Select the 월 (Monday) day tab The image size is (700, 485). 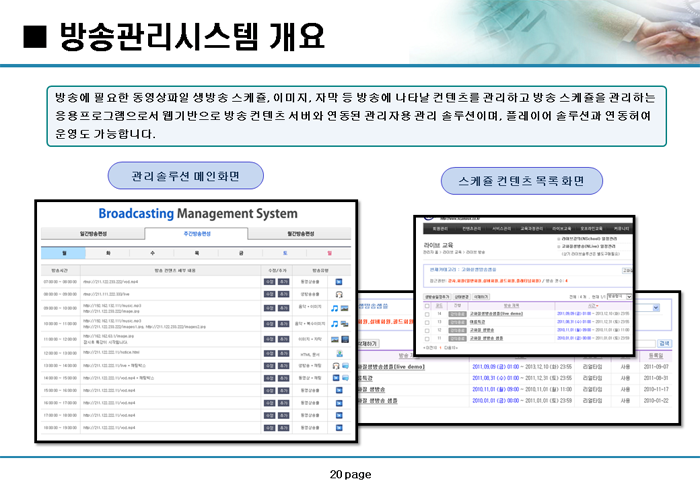click(63, 253)
